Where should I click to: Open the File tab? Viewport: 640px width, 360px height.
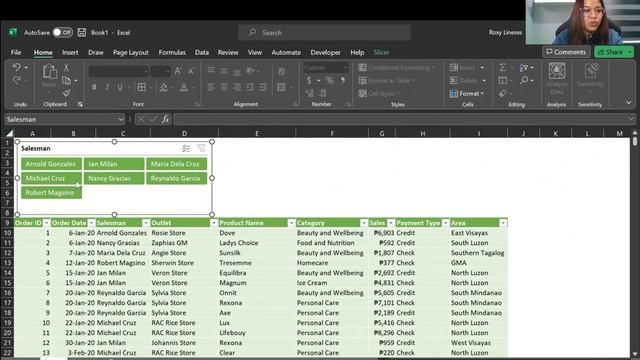click(x=16, y=52)
